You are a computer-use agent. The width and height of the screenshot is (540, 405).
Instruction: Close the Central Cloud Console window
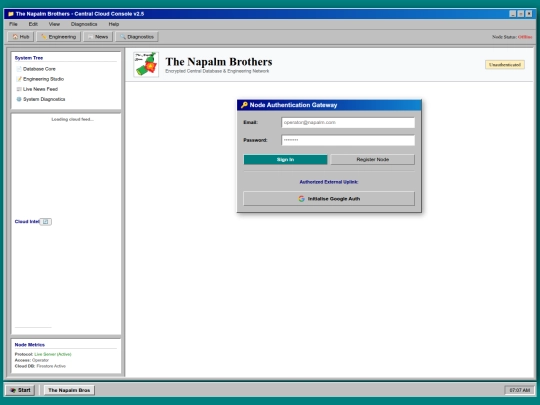point(529,14)
